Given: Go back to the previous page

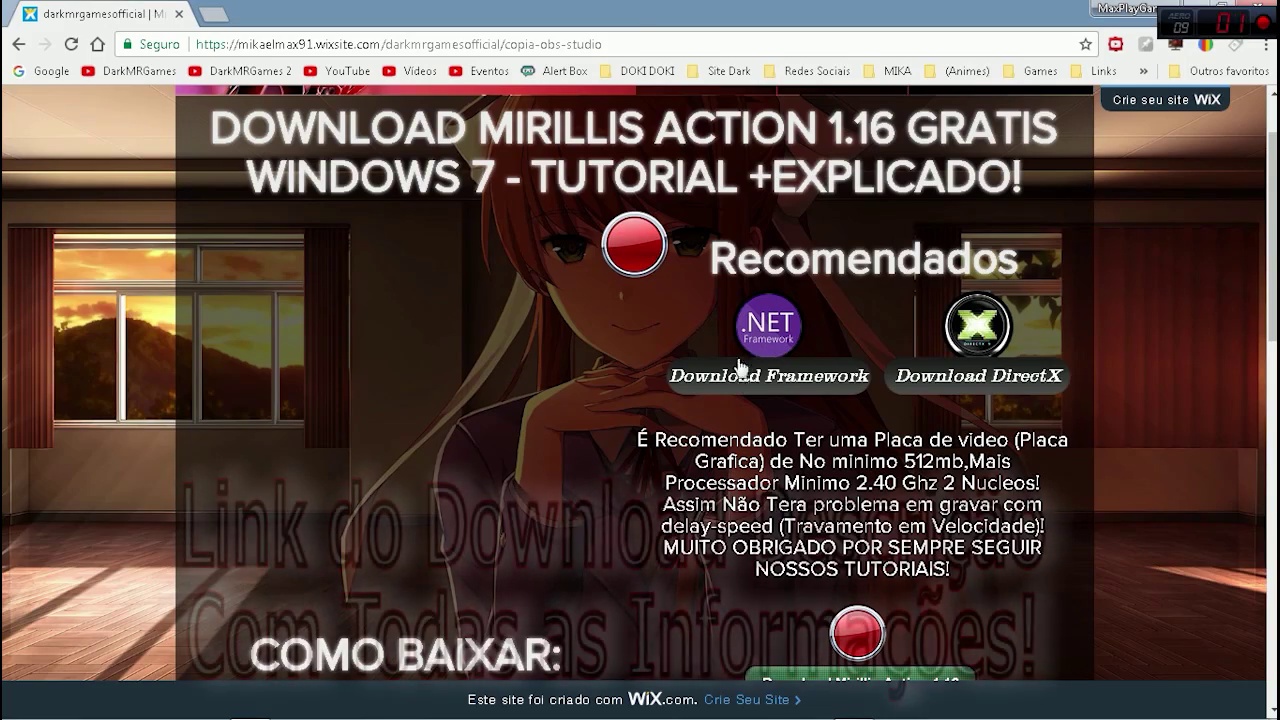Looking at the screenshot, I should click(x=19, y=44).
